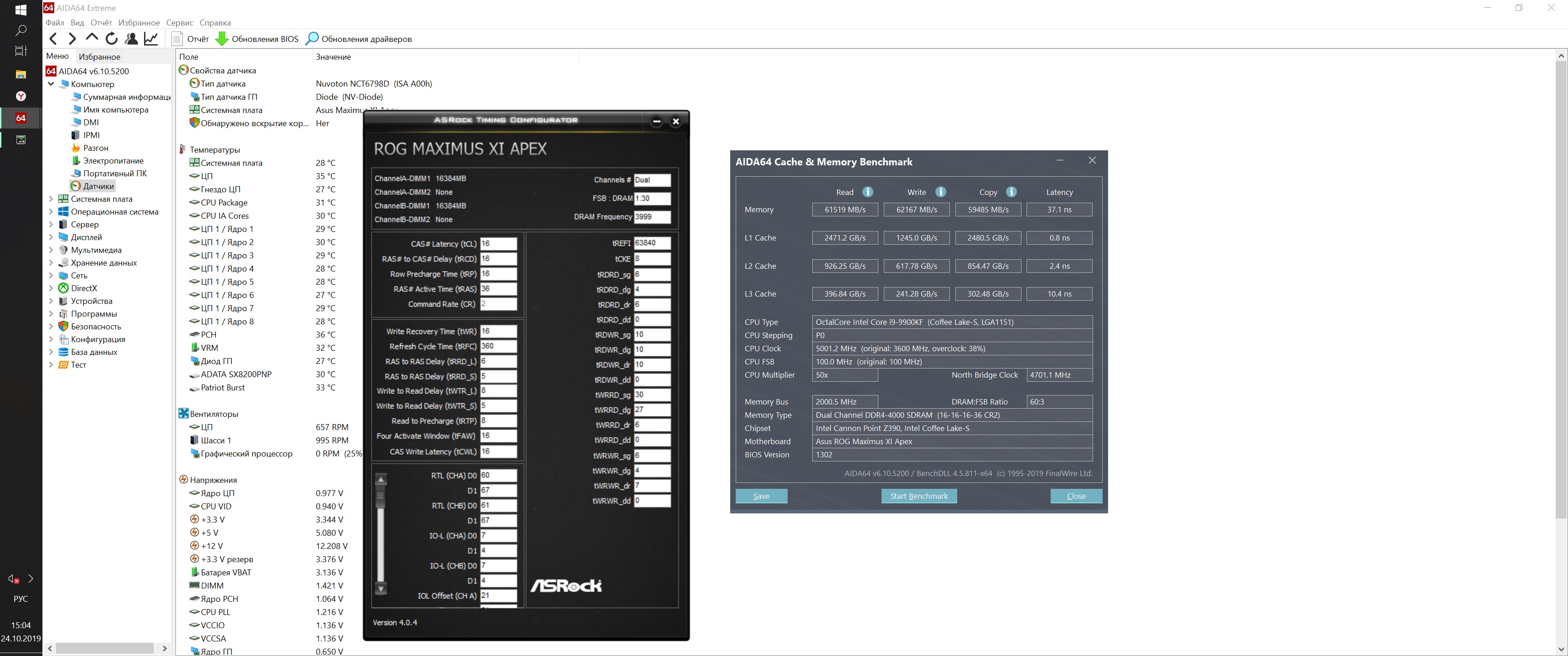Screen dimensions: 1568x656
Task: Collapse the Компьютер tree node
Action: click(51, 84)
